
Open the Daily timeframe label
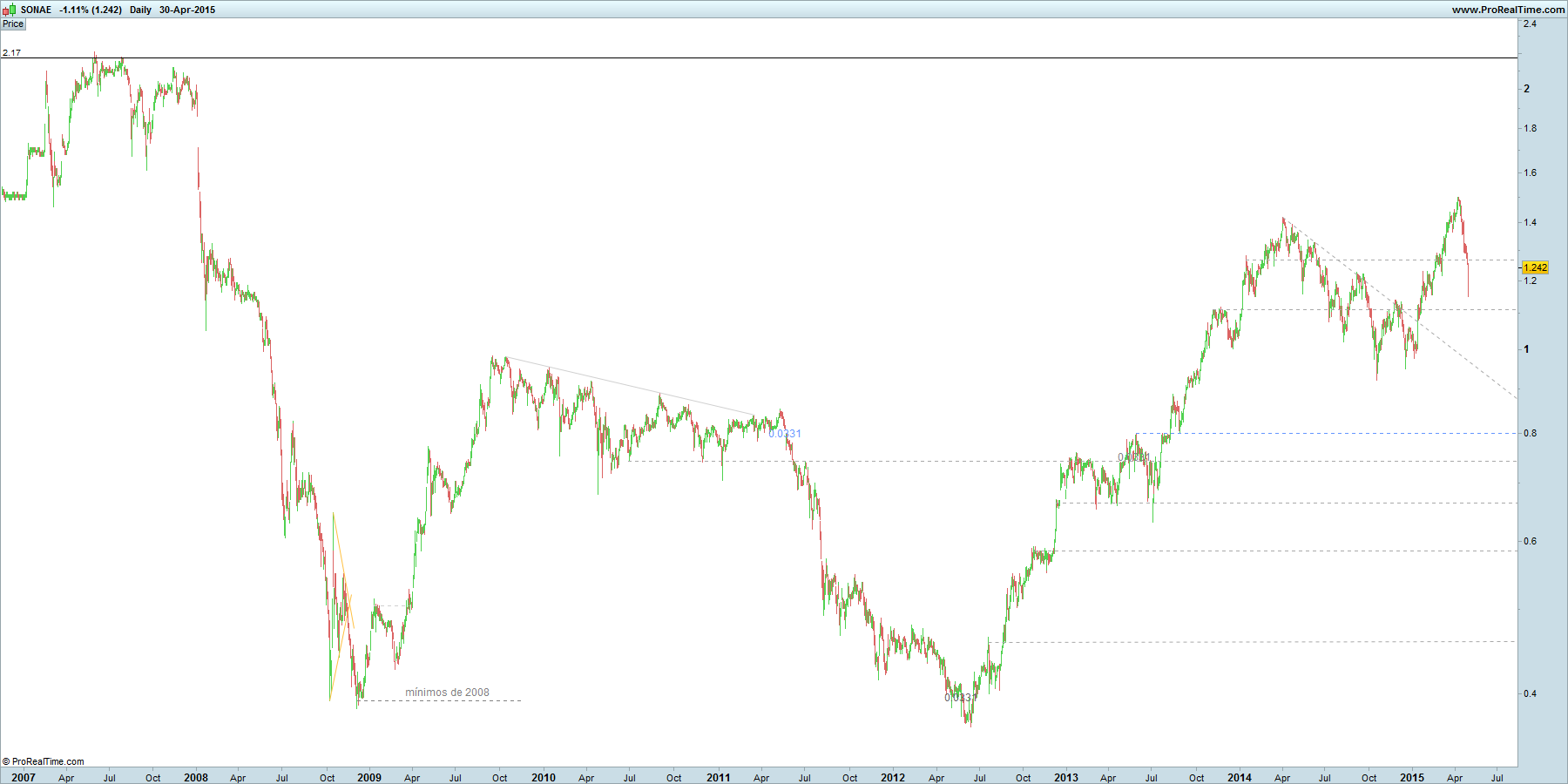tap(140, 10)
